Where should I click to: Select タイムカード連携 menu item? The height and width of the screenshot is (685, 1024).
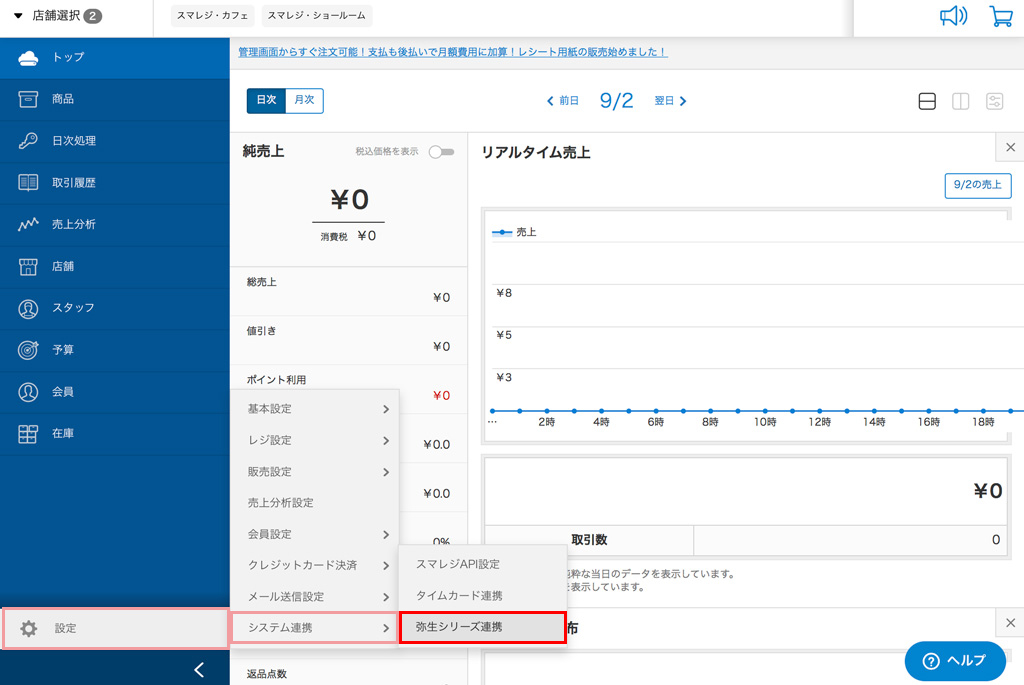tap(483, 596)
